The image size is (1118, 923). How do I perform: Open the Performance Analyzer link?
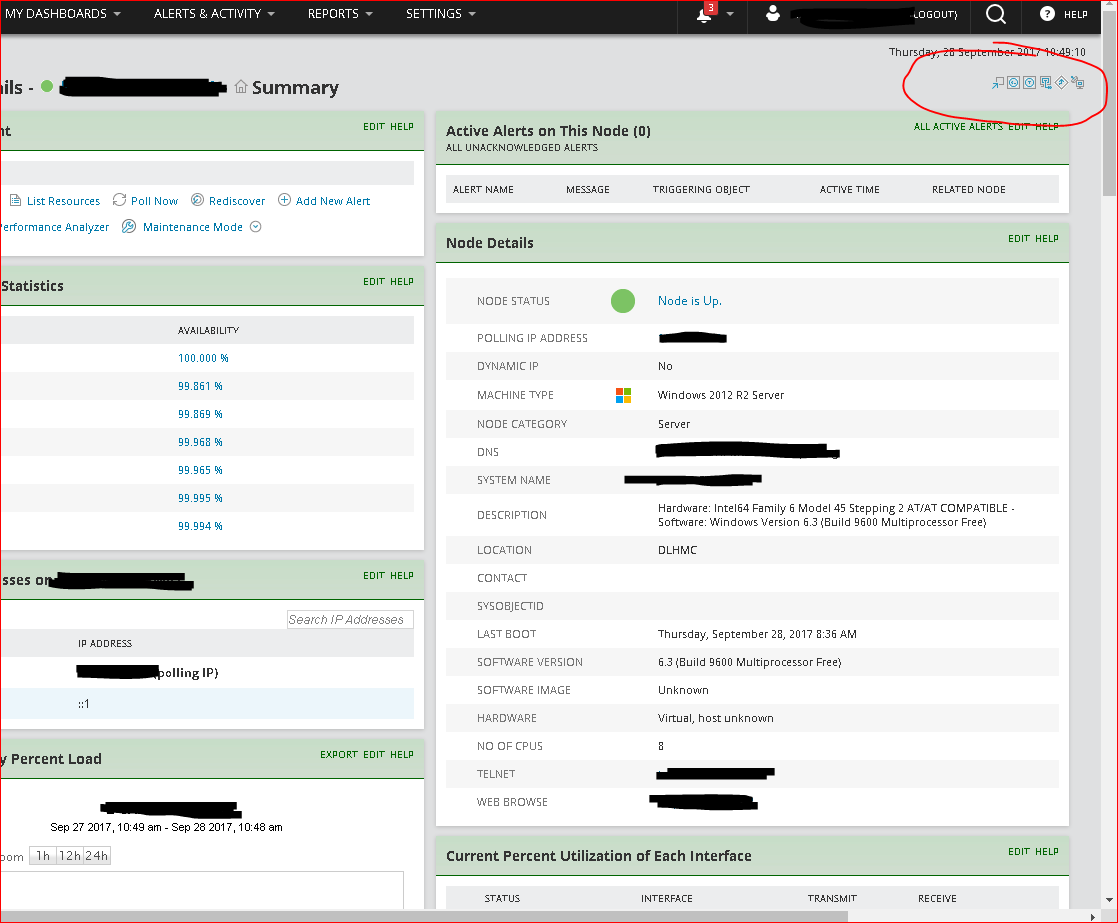pyautogui.click(x=54, y=227)
